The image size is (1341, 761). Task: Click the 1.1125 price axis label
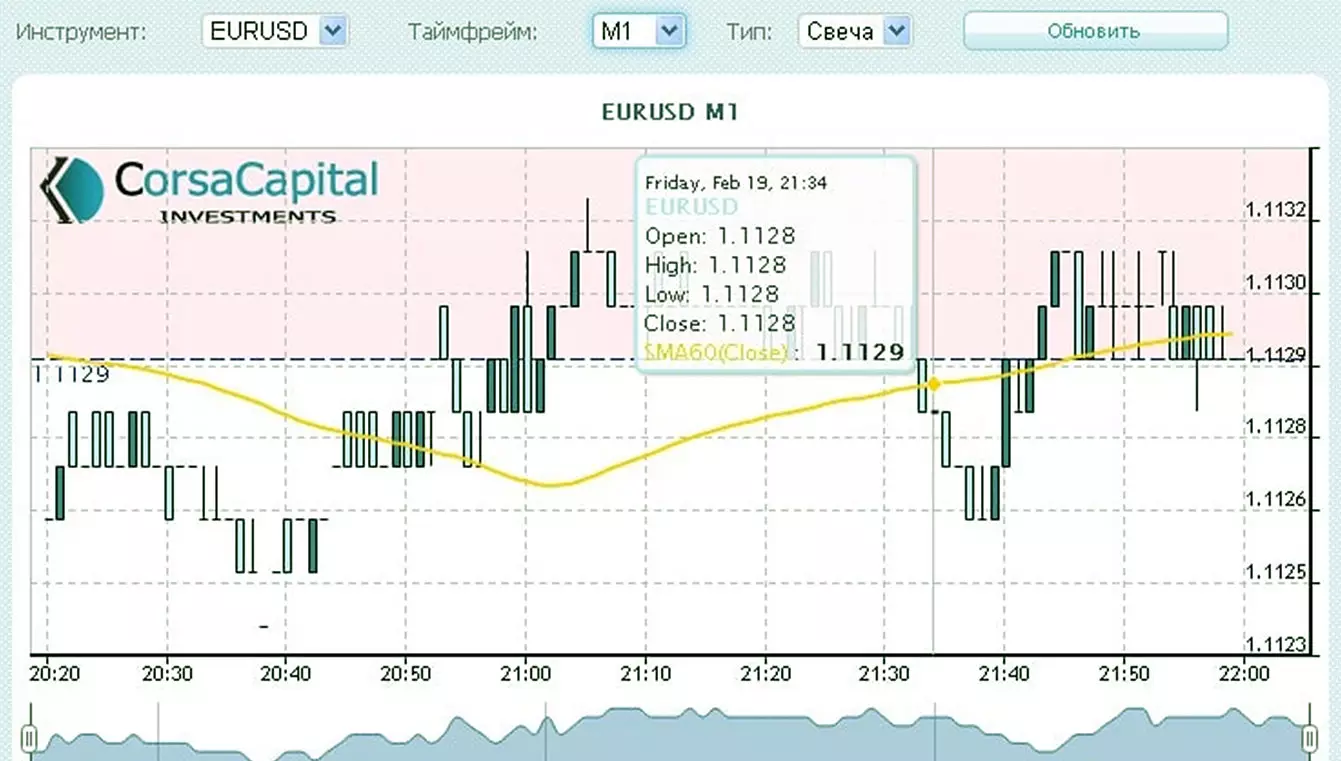click(1275, 573)
